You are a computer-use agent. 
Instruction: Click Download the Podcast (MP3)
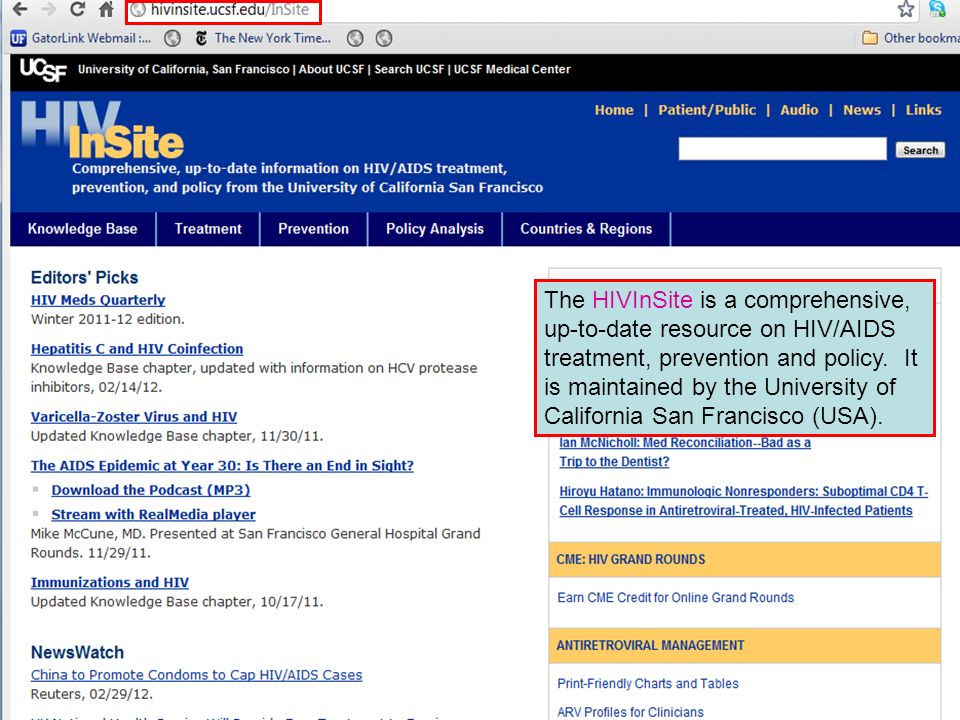[x=151, y=490]
